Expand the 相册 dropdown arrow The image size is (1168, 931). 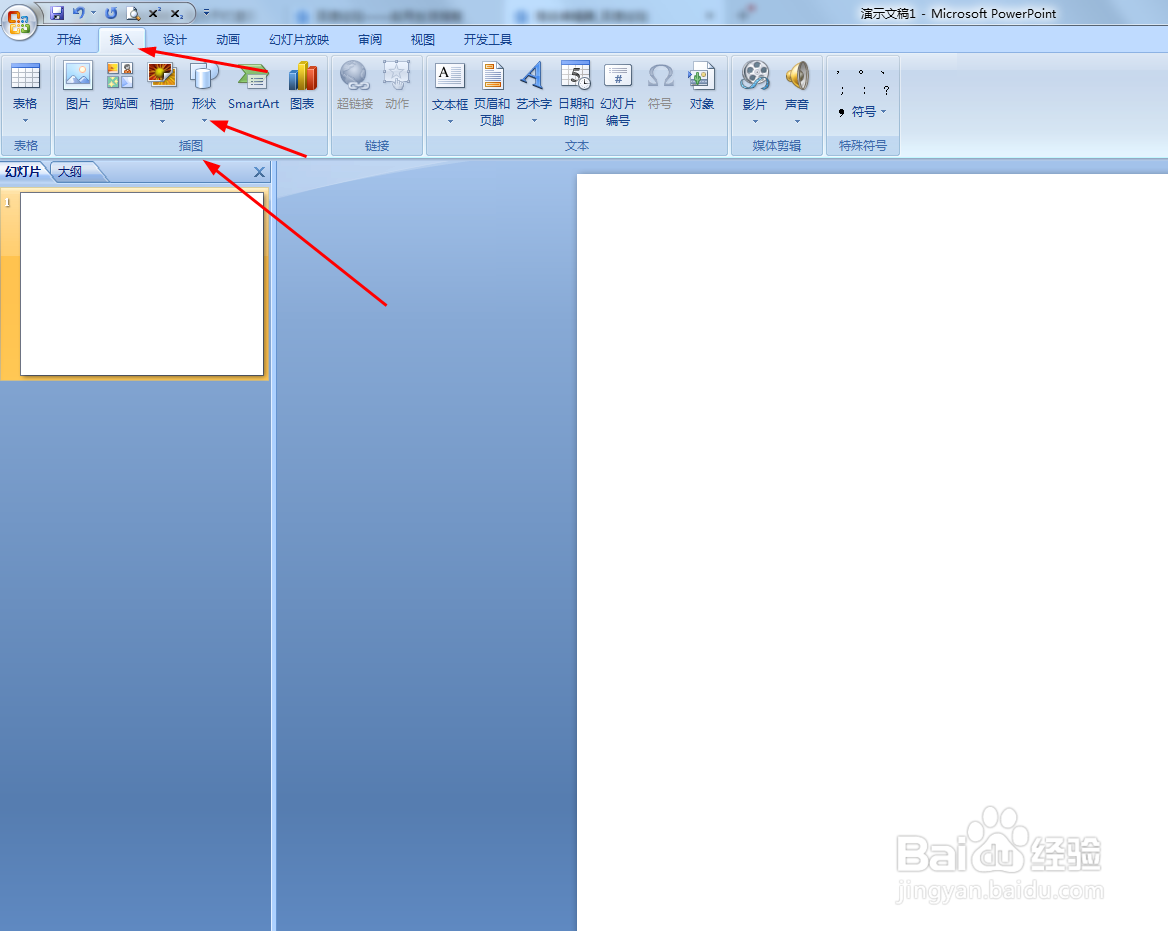click(162, 121)
